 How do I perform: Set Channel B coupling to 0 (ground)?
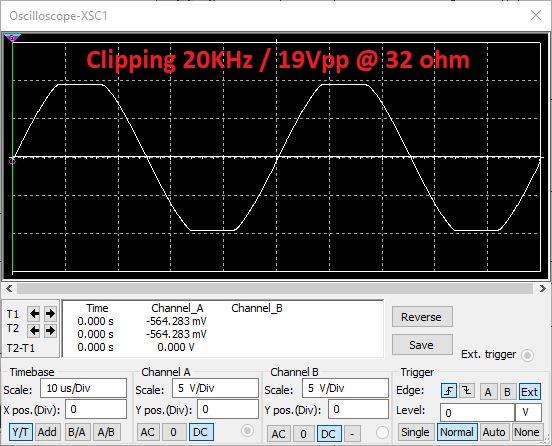pos(303,434)
